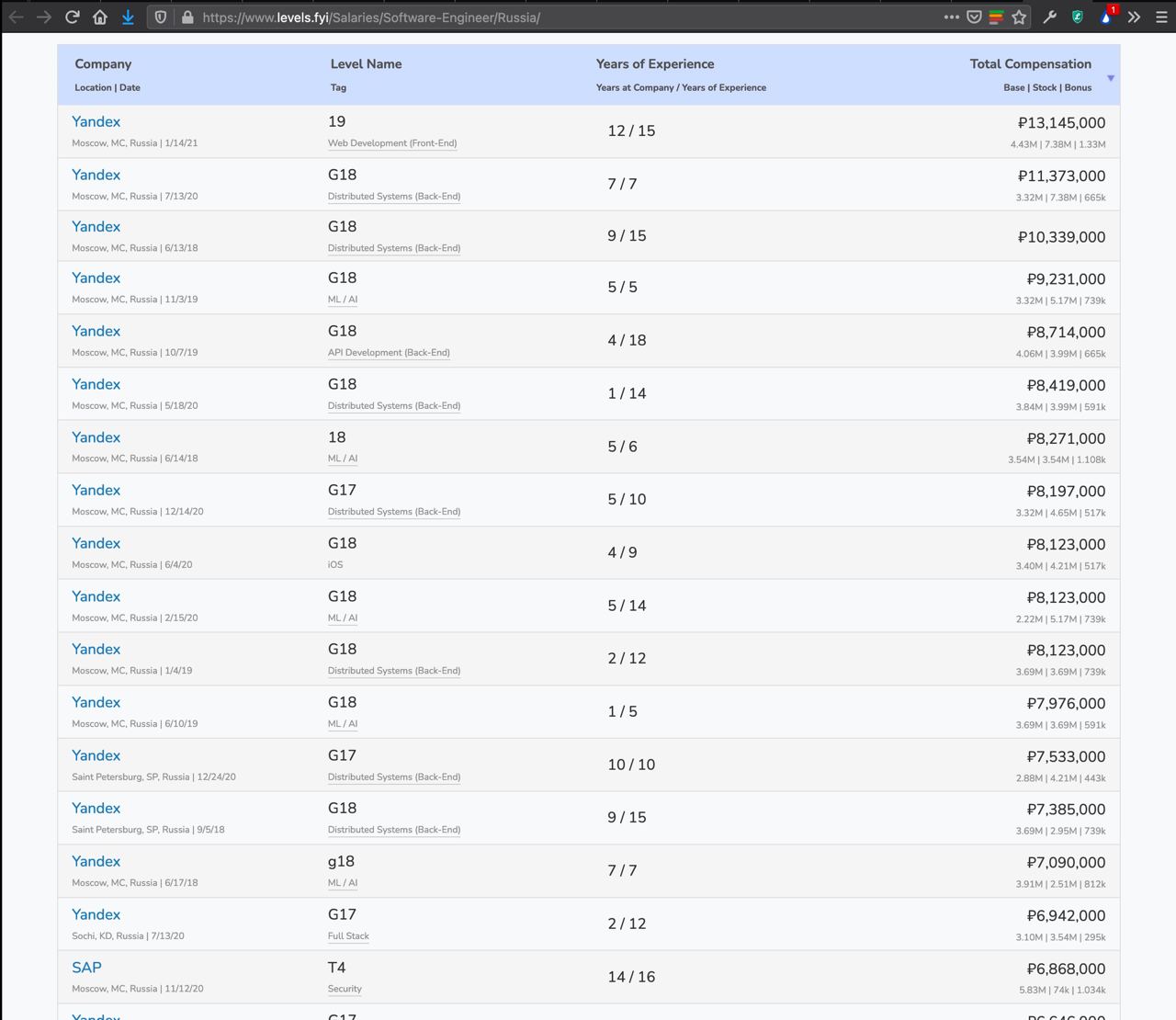Show more toolbar items via double chevron
The width and height of the screenshot is (1176, 1020).
click(1135, 17)
